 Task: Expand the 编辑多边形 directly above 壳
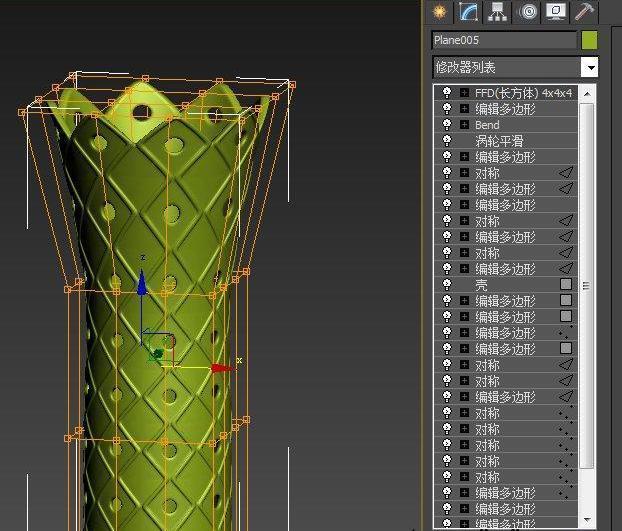pyautogui.click(x=464, y=269)
